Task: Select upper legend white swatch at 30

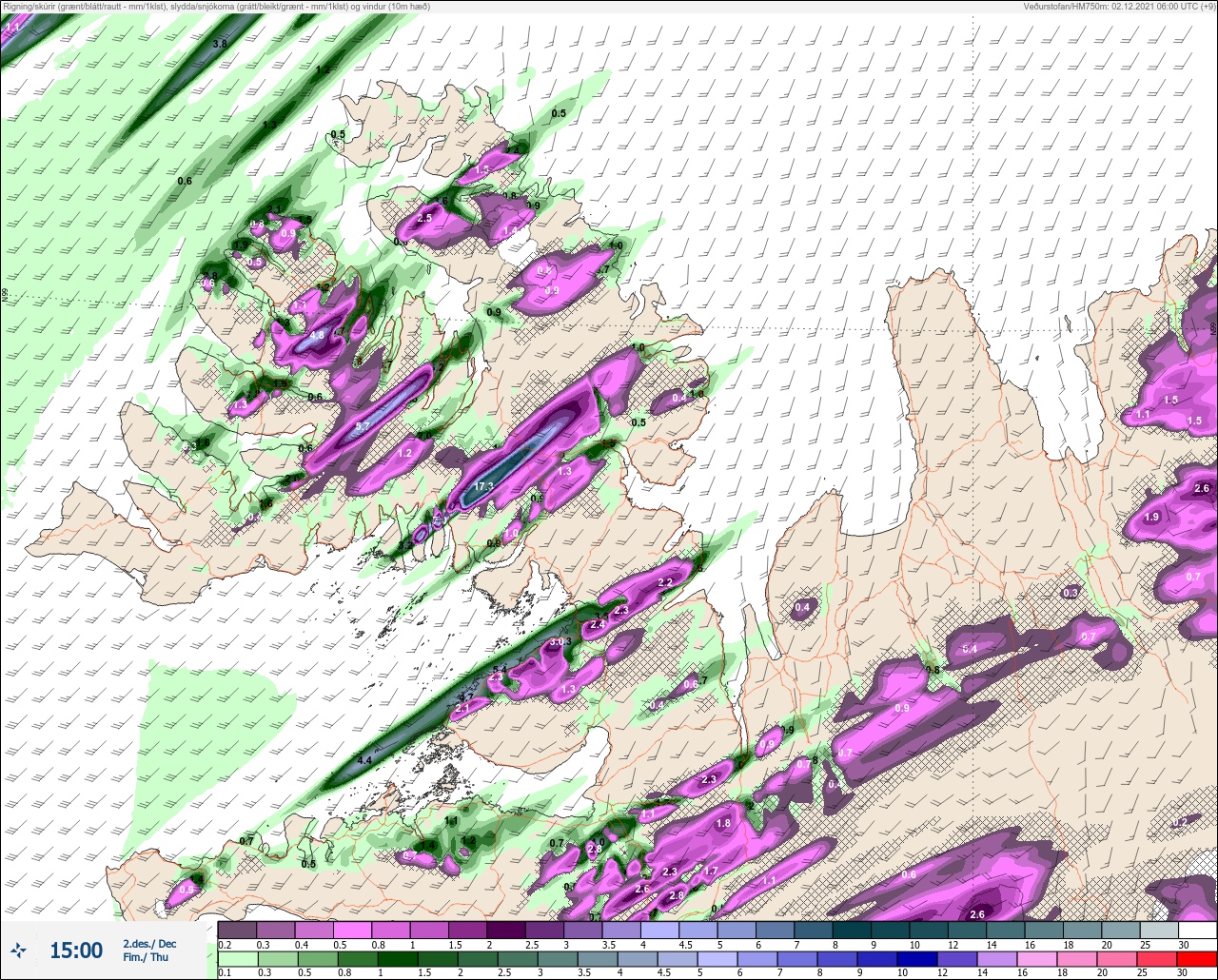Action: click(1197, 930)
